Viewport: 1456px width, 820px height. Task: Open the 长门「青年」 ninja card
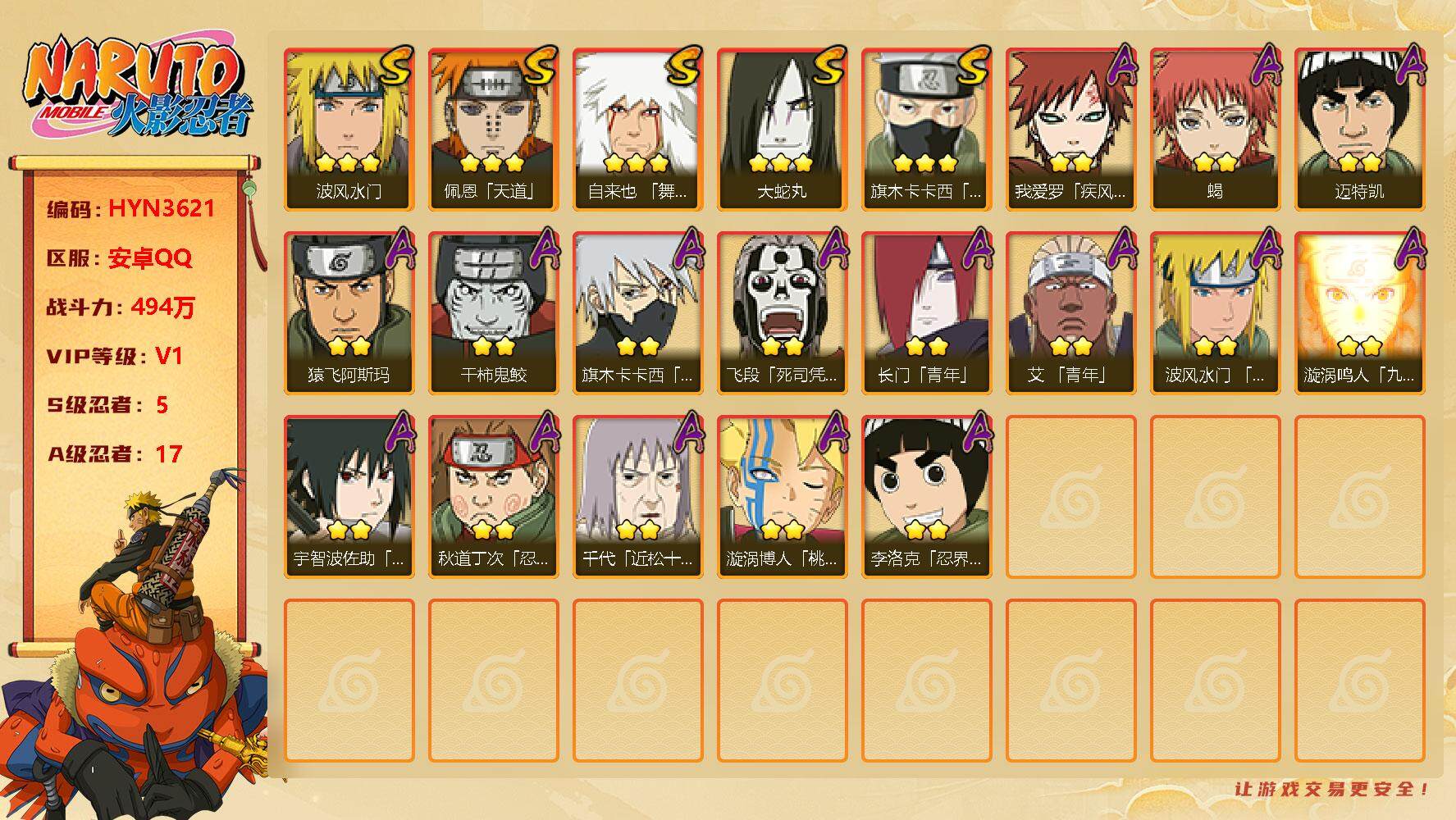click(927, 313)
